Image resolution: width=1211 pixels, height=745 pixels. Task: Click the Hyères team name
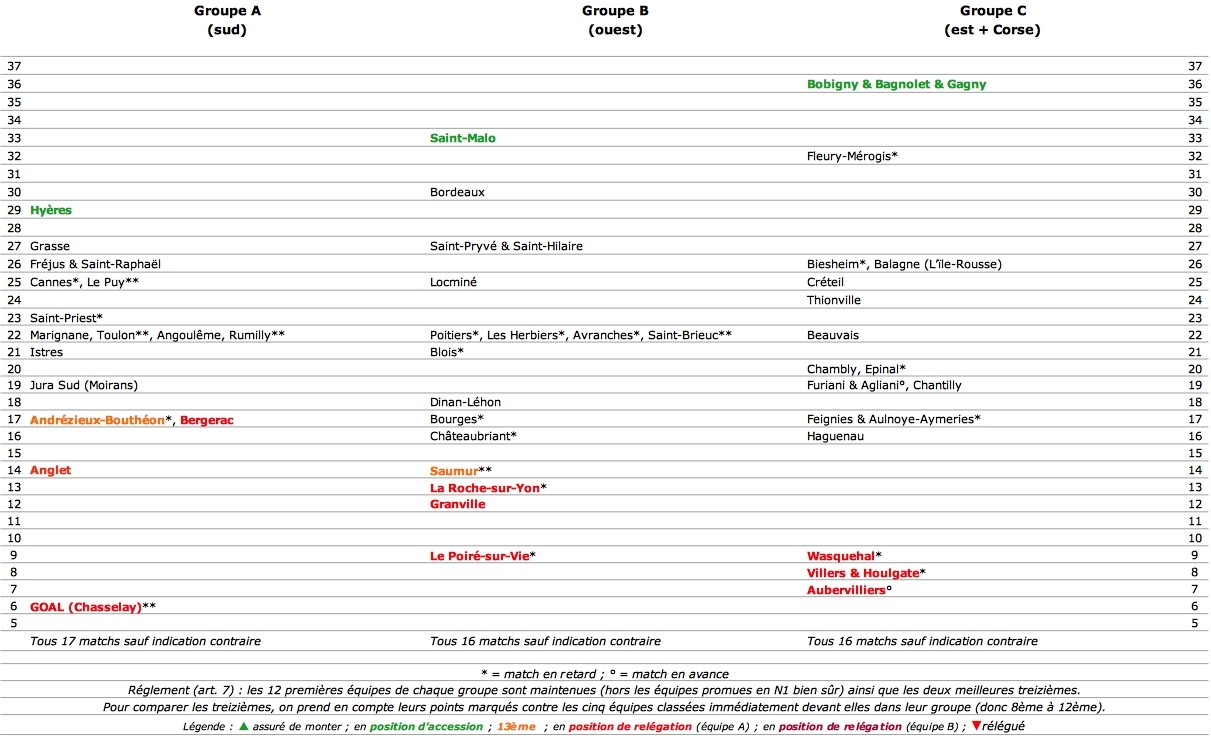click(51, 210)
